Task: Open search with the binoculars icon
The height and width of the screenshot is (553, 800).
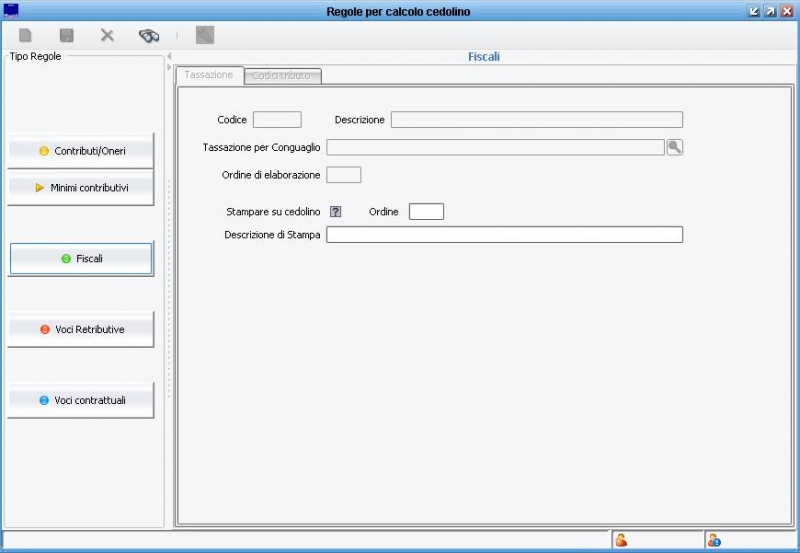Action: click(x=149, y=35)
